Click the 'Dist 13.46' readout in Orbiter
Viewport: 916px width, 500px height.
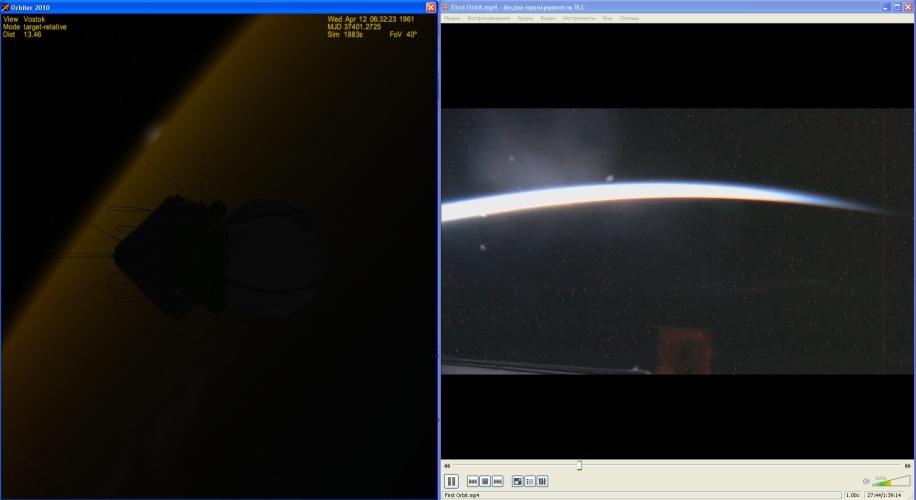pos(22,34)
